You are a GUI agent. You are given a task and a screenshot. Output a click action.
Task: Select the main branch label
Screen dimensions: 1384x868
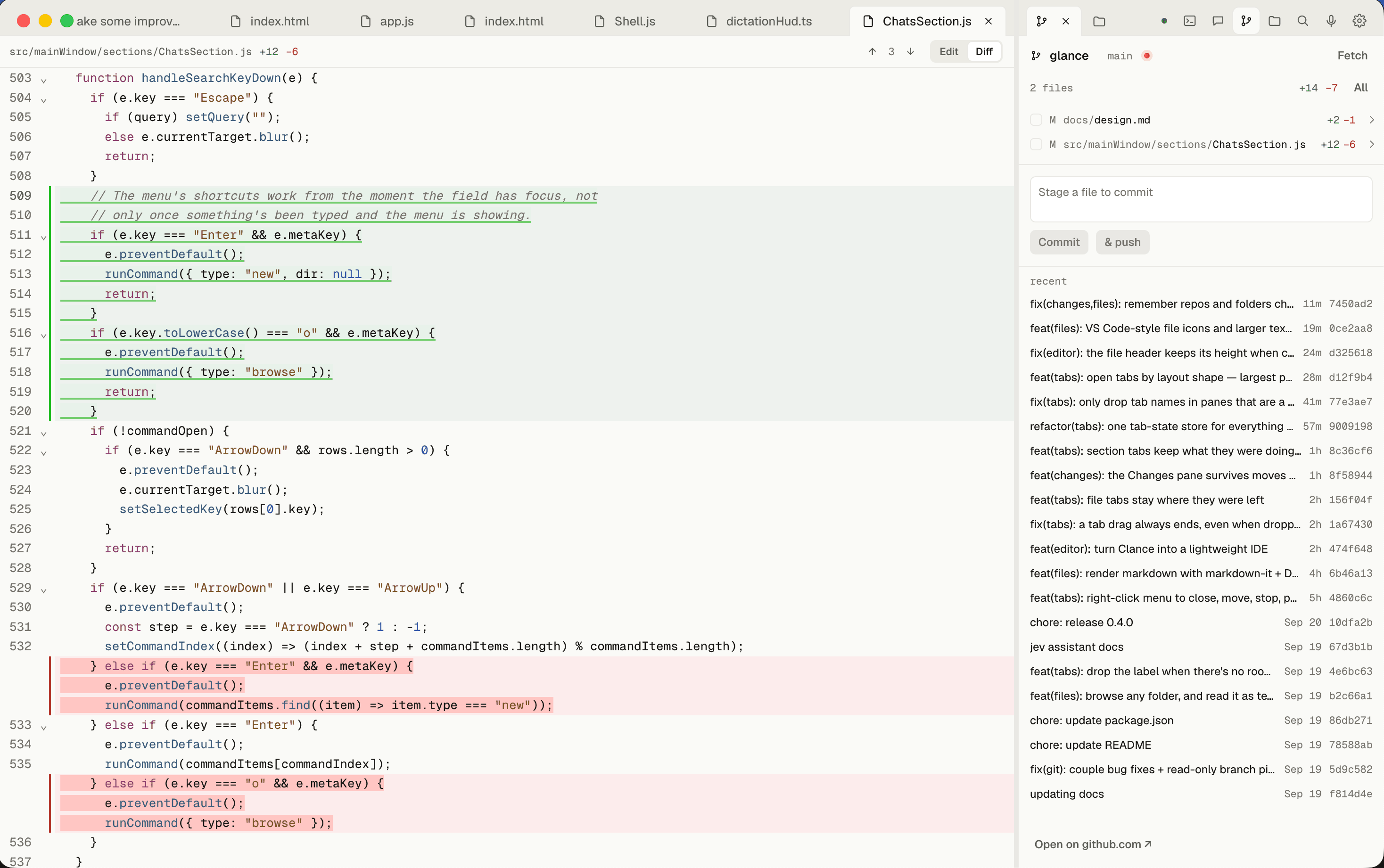point(1119,56)
